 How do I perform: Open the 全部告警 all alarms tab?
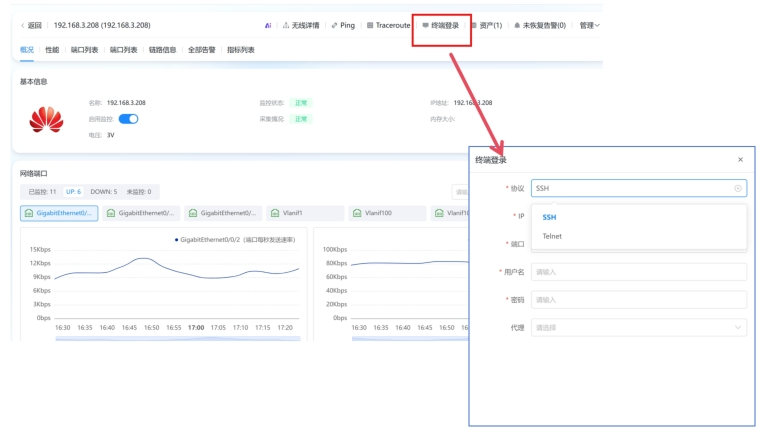click(202, 49)
